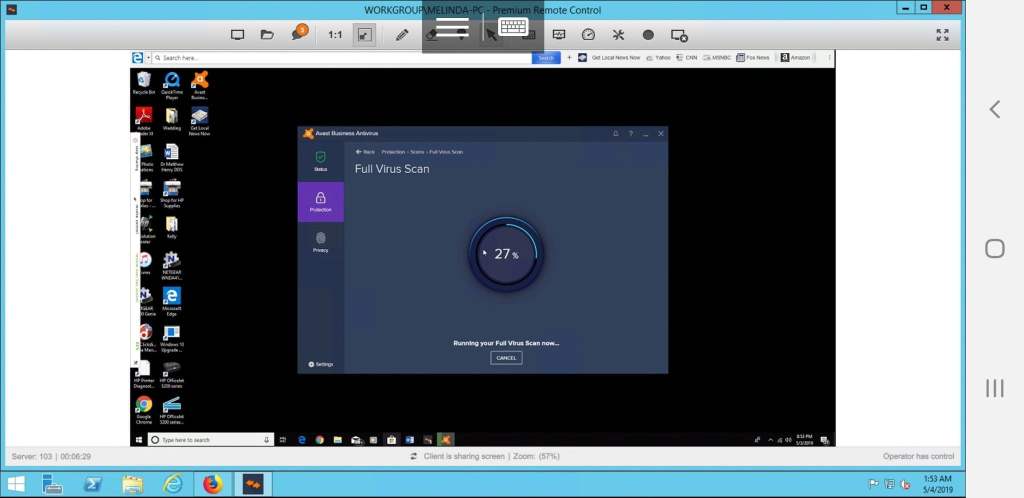
Task: Select the QuickTime Player desktop icon
Action: 172,85
